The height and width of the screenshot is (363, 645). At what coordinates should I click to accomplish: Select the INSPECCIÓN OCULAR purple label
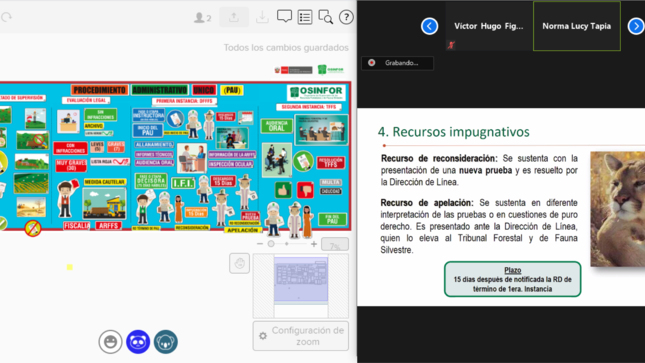(x=230, y=164)
